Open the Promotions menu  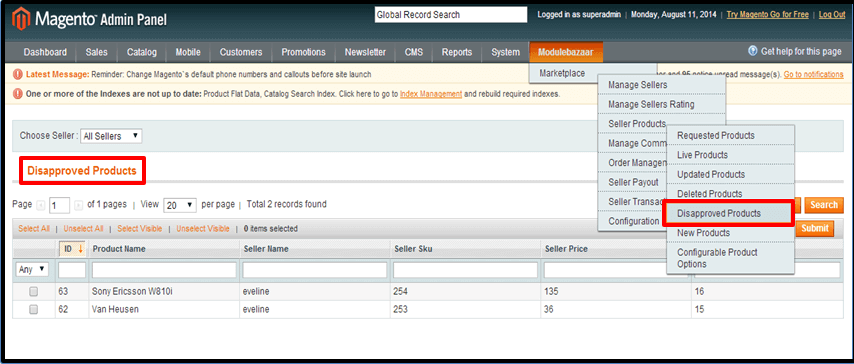[x=303, y=52]
